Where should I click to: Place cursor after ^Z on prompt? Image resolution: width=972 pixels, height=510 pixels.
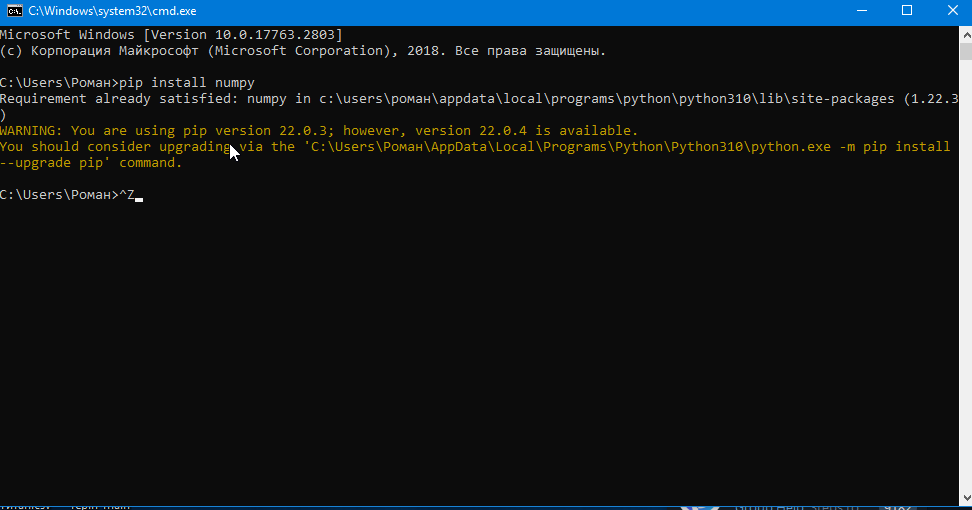tap(138, 195)
